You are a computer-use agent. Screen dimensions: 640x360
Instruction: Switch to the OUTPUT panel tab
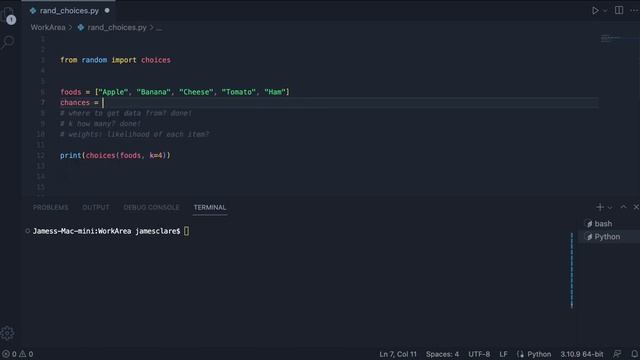pyautogui.click(x=96, y=207)
